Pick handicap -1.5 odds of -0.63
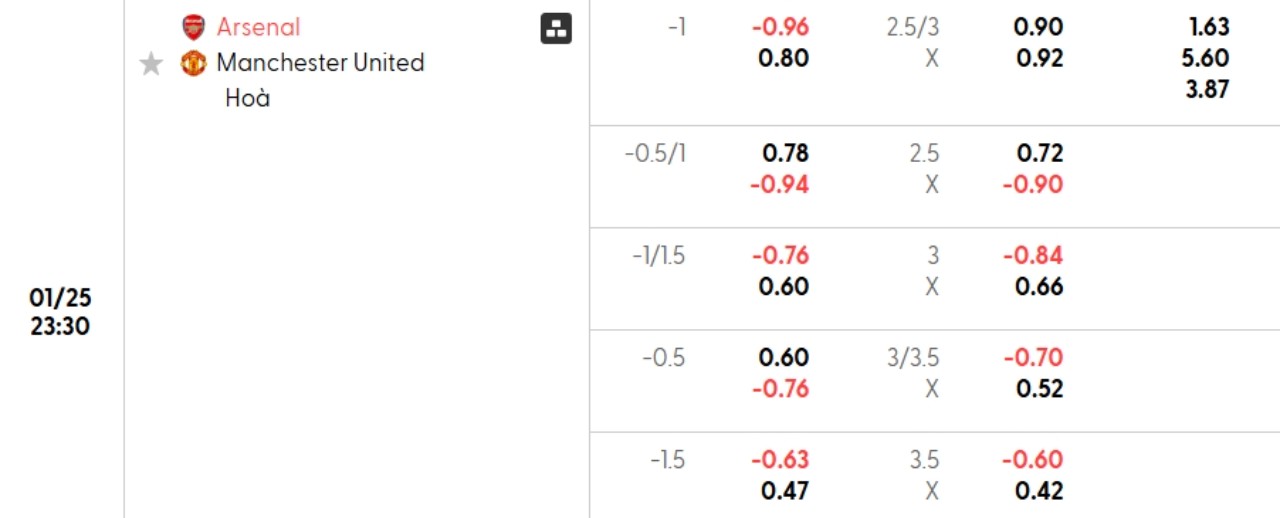Screen dimensions: 1280x518 [x=780, y=459]
